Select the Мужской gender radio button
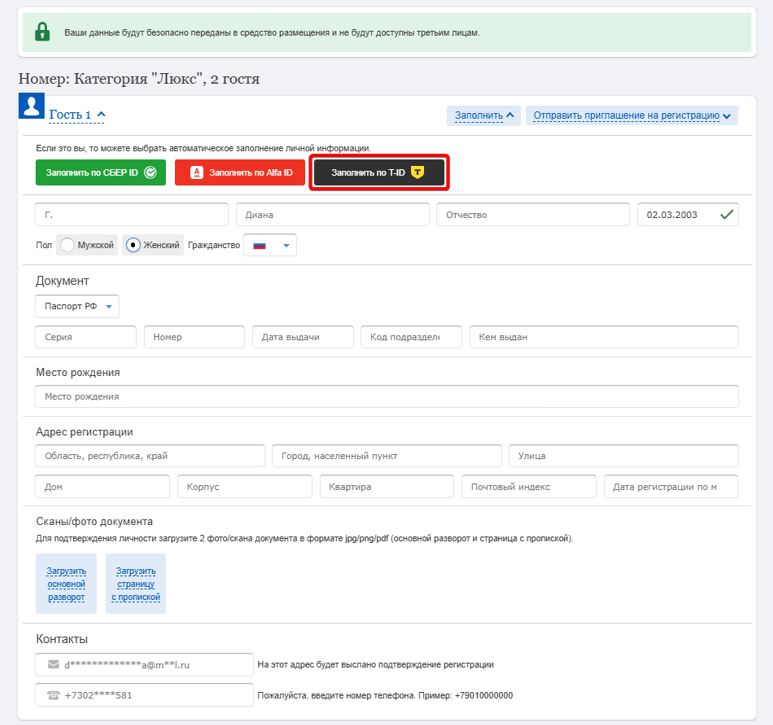Image resolution: width=773 pixels, height=725 pixels. tap(68, 245)
